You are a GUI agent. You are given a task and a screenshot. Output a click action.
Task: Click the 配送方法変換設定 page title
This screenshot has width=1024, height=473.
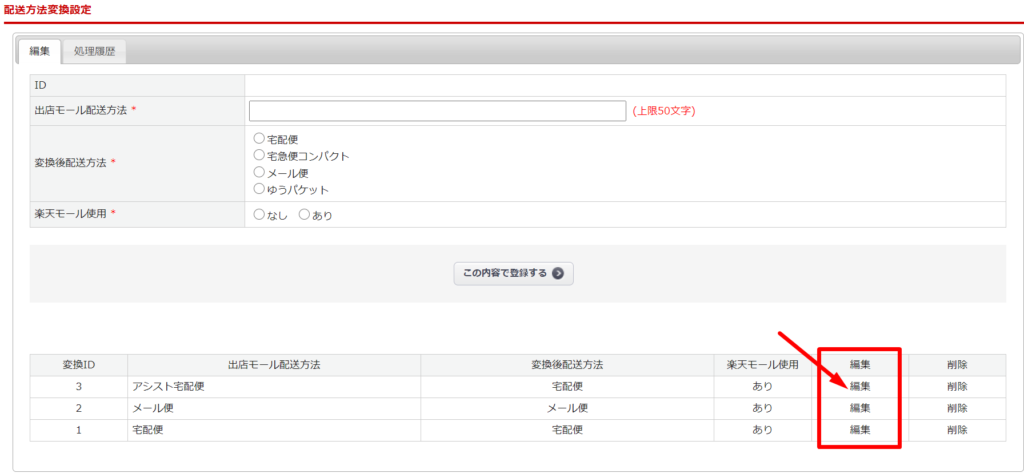[x=48, y=9]
